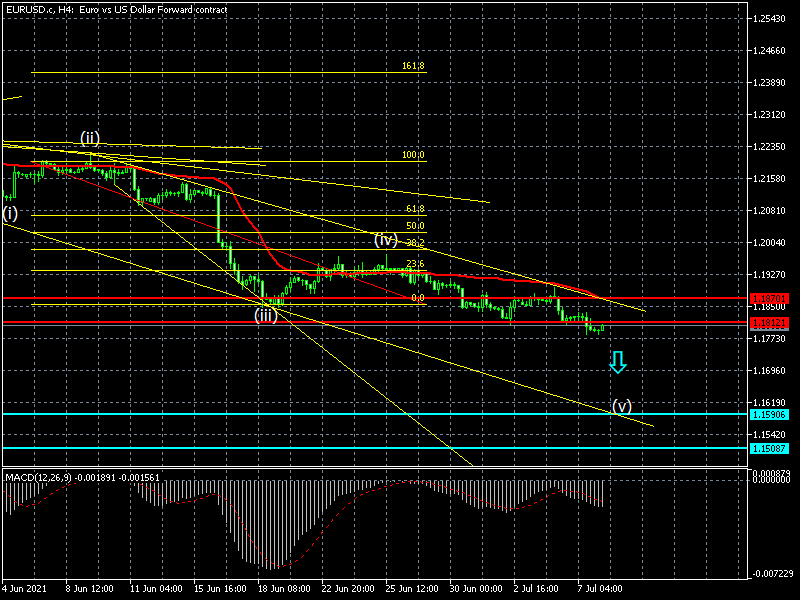Viewport: 800px width, 600px height.
Task: Click the cyan 1.15087 price tag
Action: pyautogui.click(x=769, y=448)
